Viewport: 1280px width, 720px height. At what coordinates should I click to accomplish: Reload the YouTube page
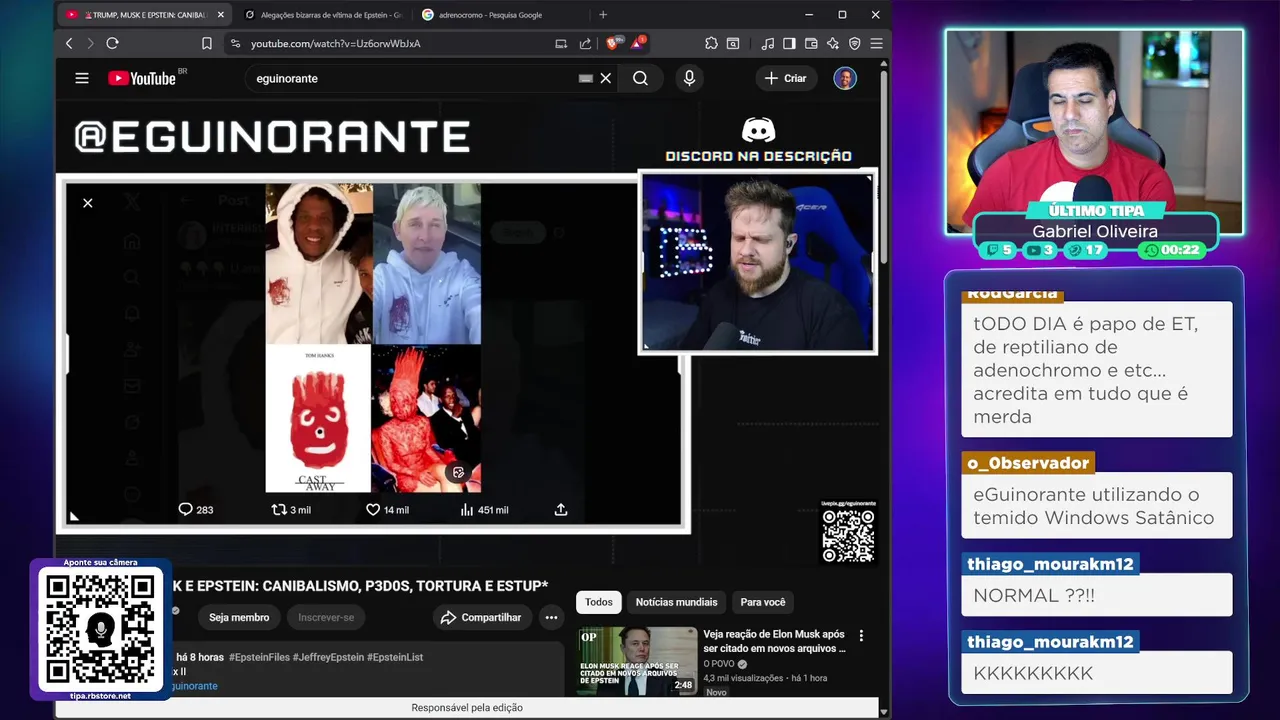point(112,44)
